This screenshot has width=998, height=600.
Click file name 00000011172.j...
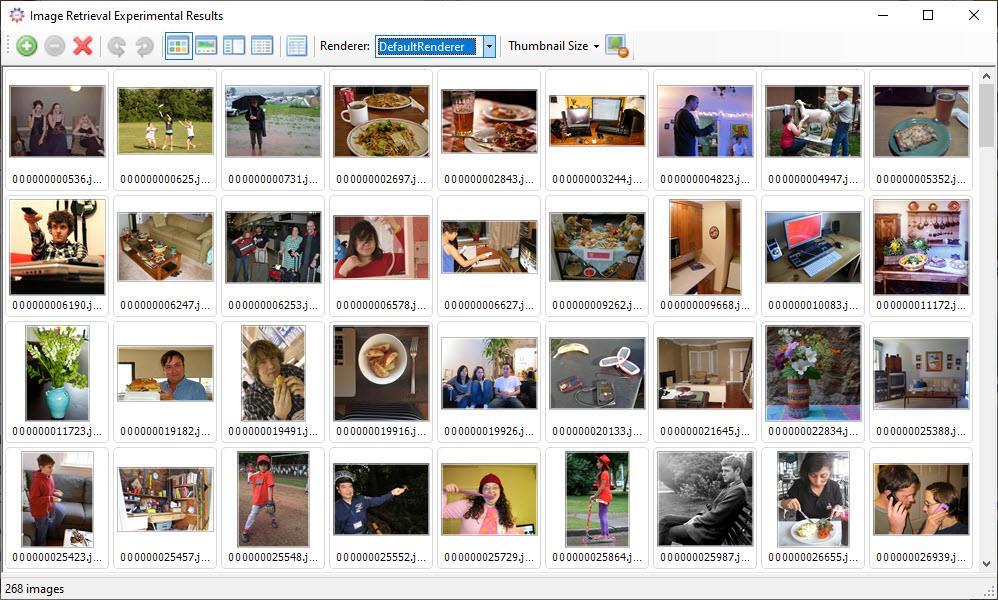coord(921,305)
